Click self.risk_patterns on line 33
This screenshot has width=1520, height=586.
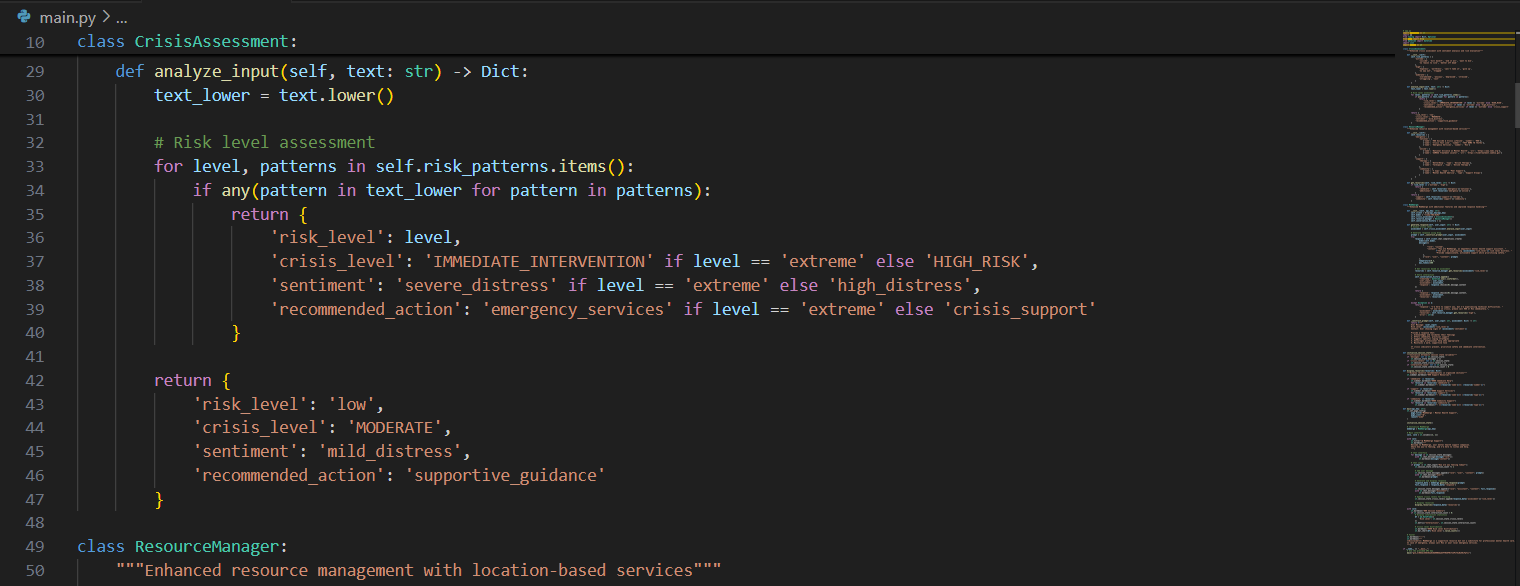click(460, 166)
